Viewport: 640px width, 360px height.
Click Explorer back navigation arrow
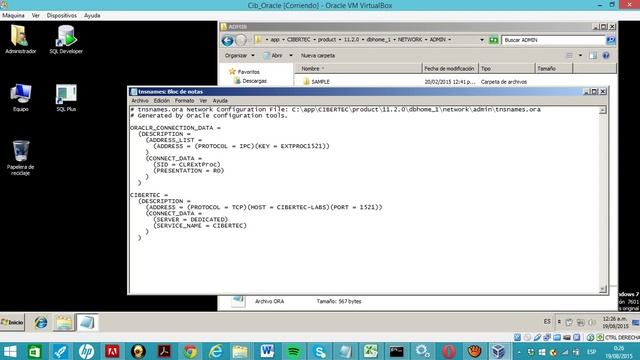[x=227, y=40]
